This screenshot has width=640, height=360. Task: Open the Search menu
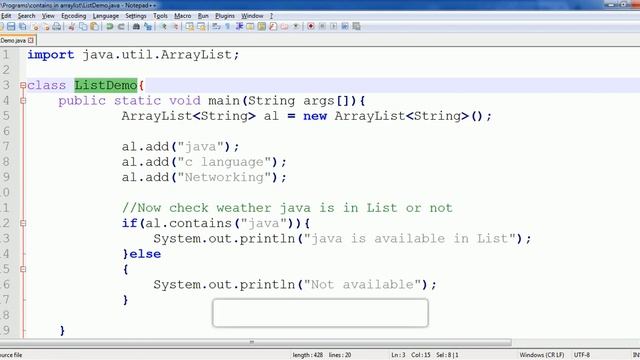click(x=27, y=16)
